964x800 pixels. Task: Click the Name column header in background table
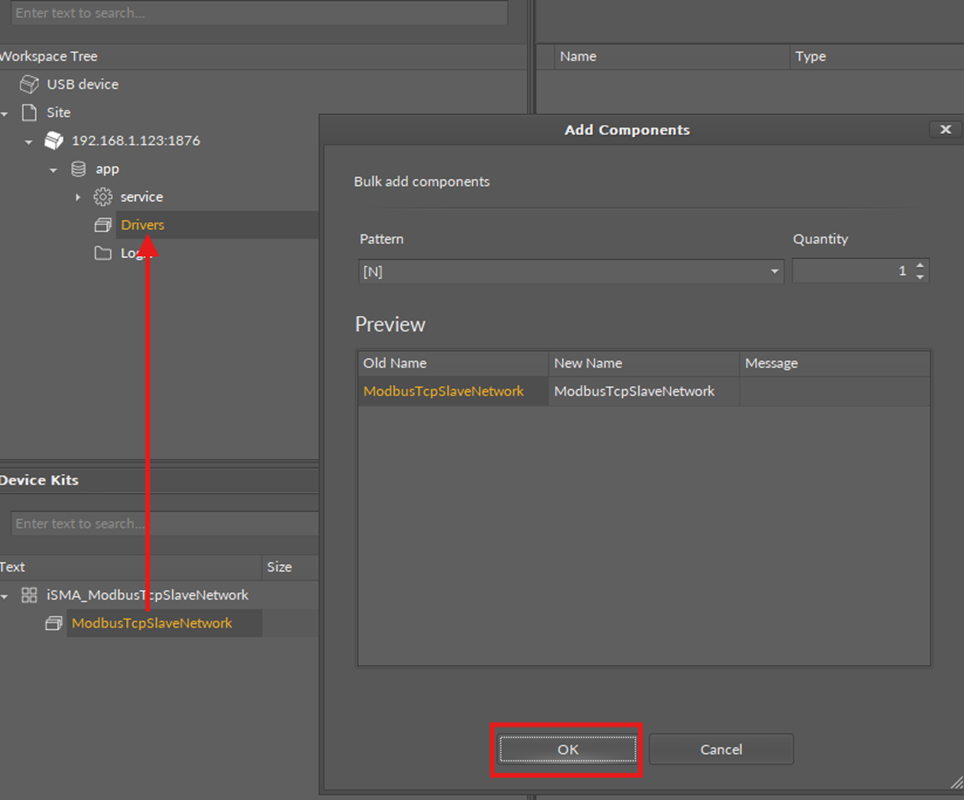pyautogui.click(x=671, y=56)
